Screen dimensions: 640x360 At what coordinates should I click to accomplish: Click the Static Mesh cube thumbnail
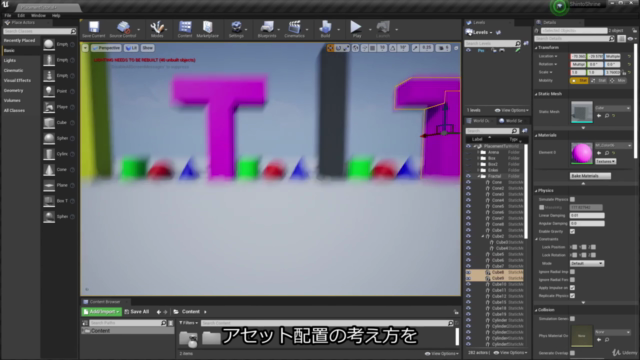pos(582,112)
